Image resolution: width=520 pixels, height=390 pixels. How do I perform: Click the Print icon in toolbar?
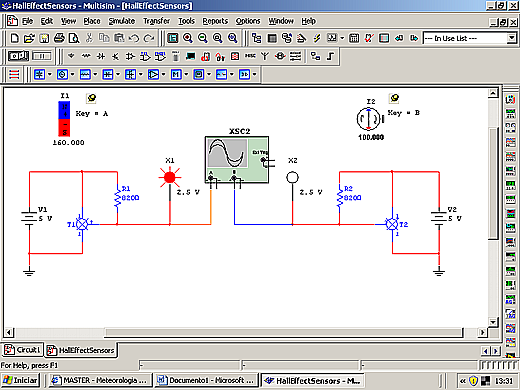[x=59, y=38]
